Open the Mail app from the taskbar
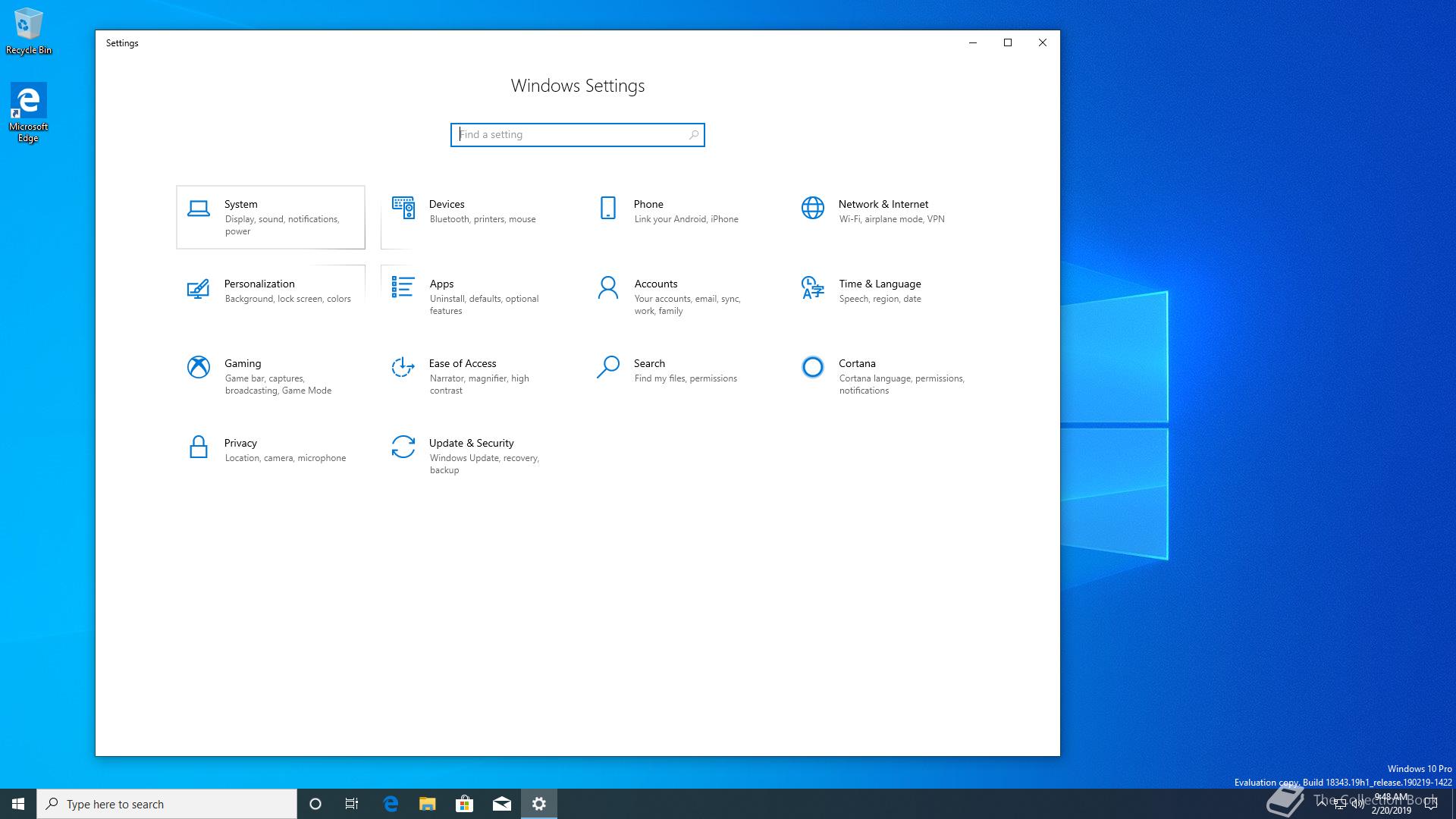The width and height of the screenshot is (1456, 819). point(502,804)
